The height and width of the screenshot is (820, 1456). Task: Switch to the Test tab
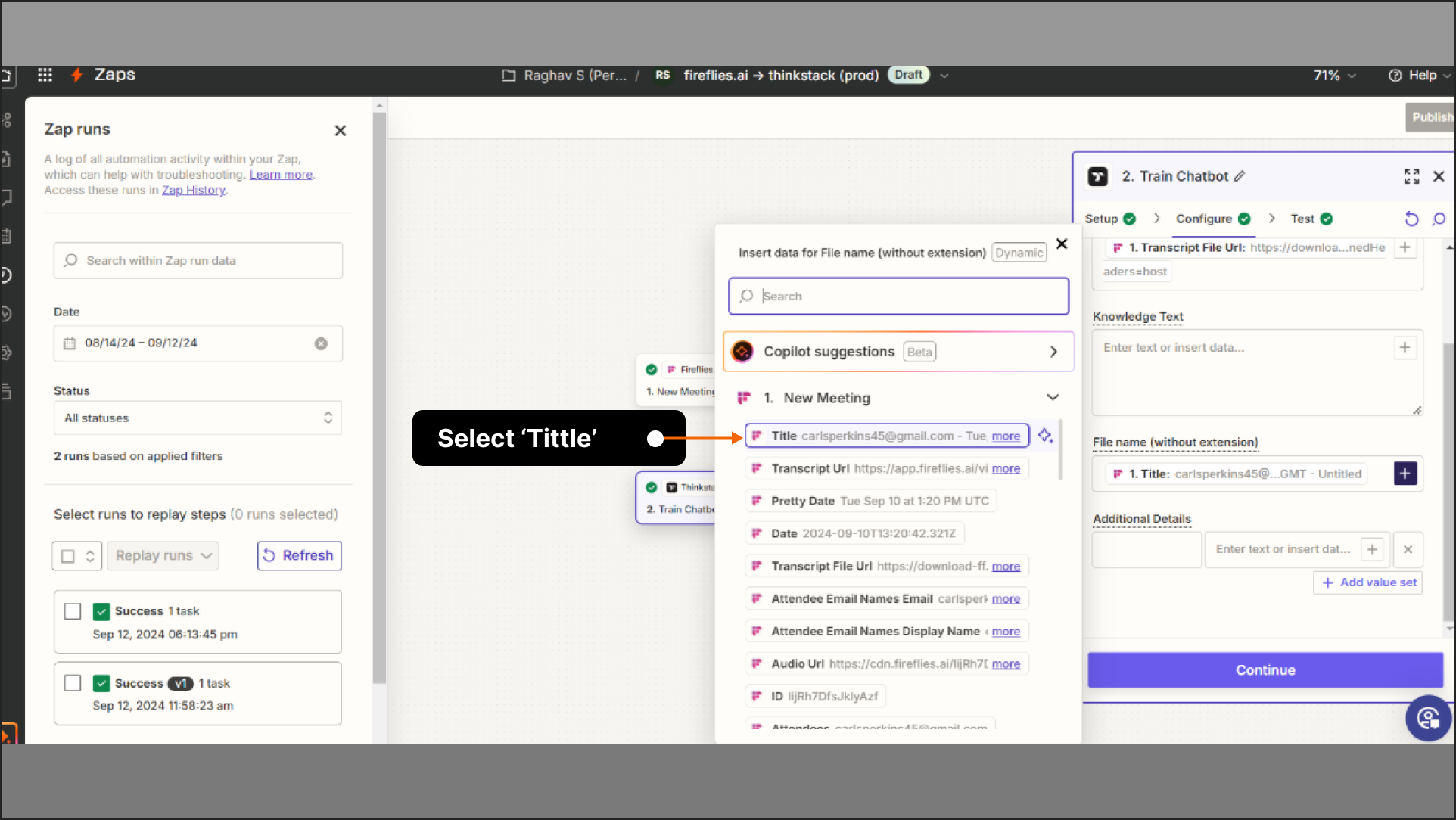(x=1311, y=219)
